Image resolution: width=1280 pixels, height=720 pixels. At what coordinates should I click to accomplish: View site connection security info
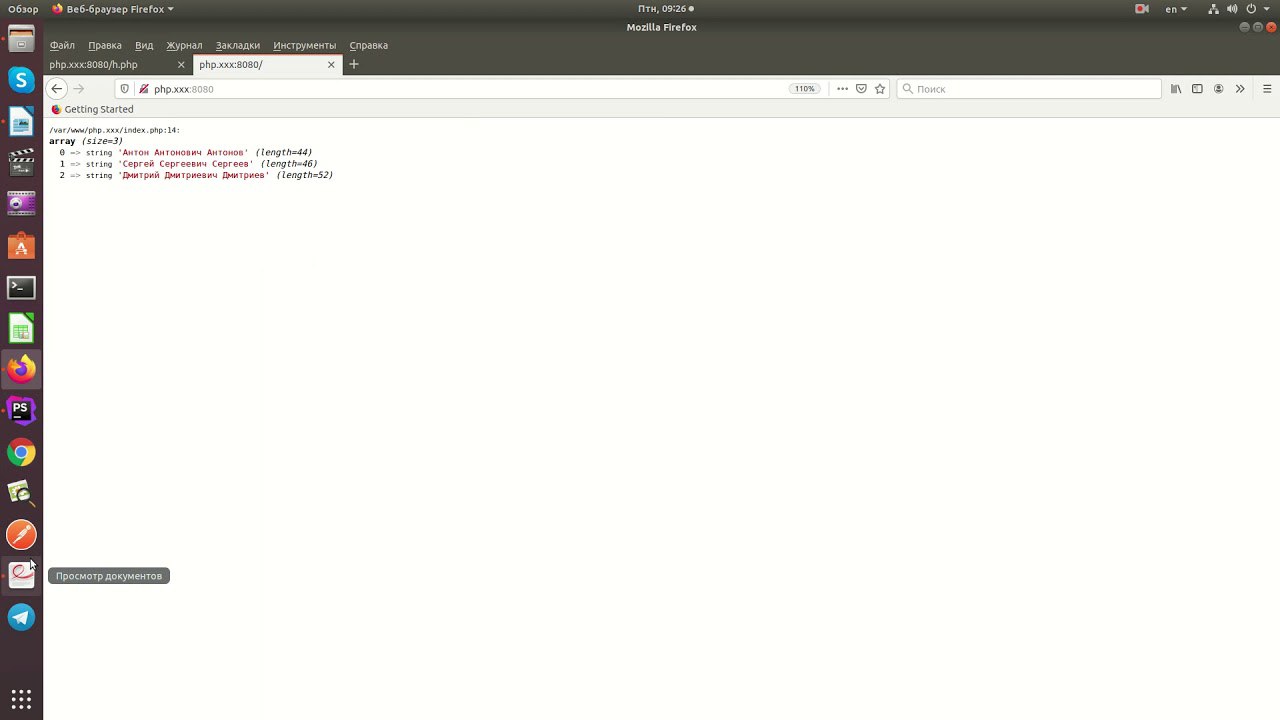144,89
